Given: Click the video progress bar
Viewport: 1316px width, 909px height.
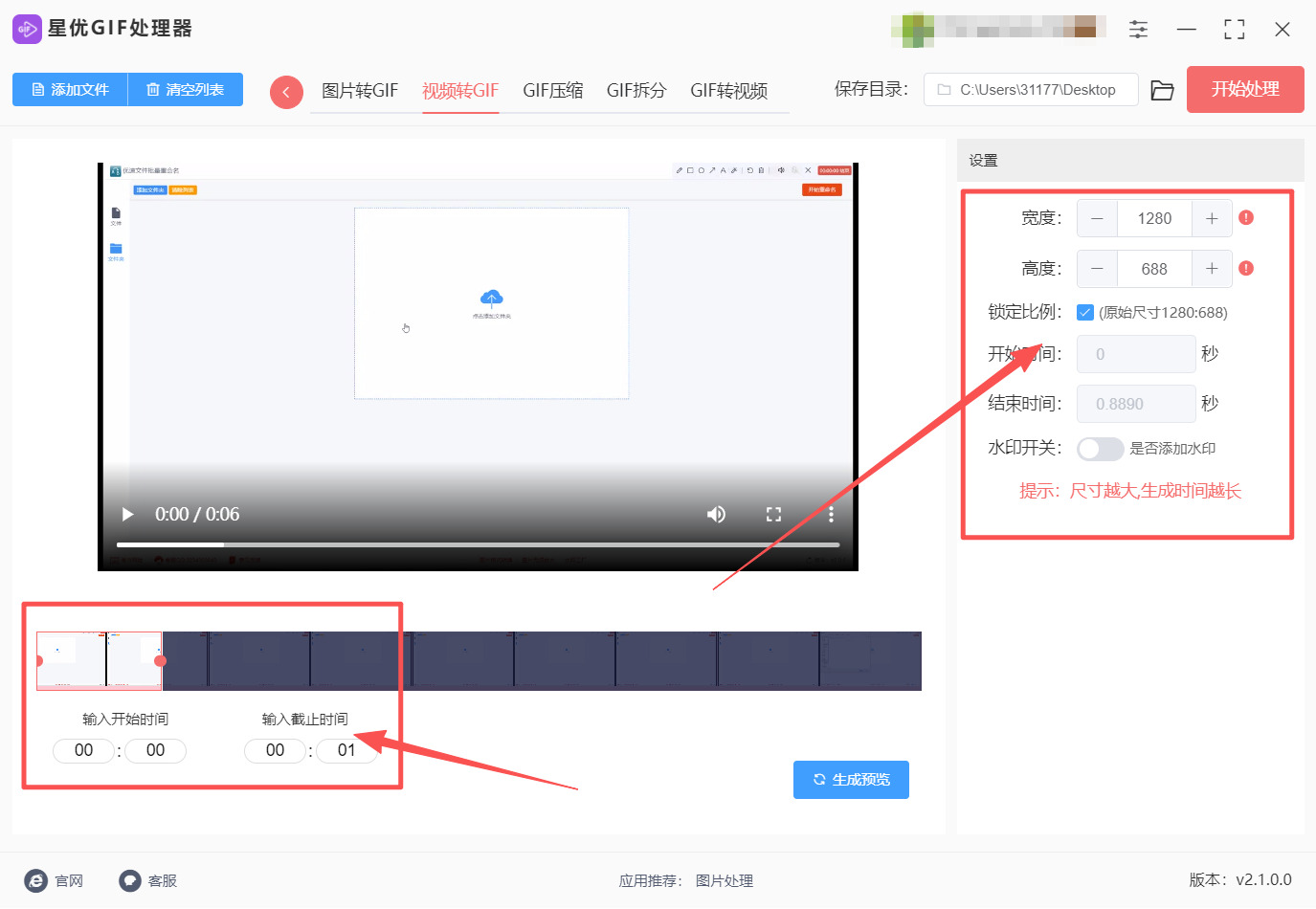Looking at the screenshot, I should [x=479, y=544].
